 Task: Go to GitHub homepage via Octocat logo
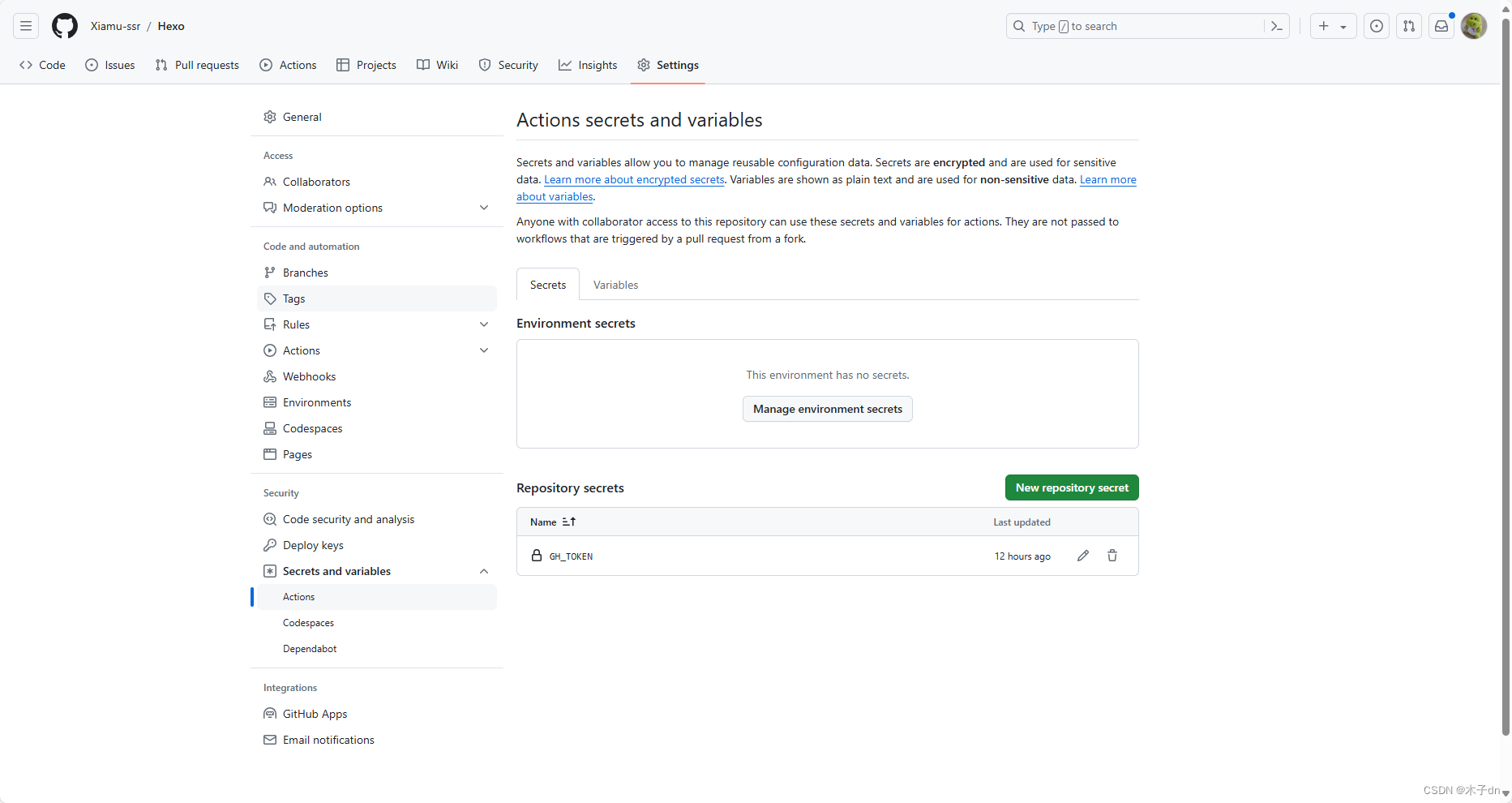(65, 26)
